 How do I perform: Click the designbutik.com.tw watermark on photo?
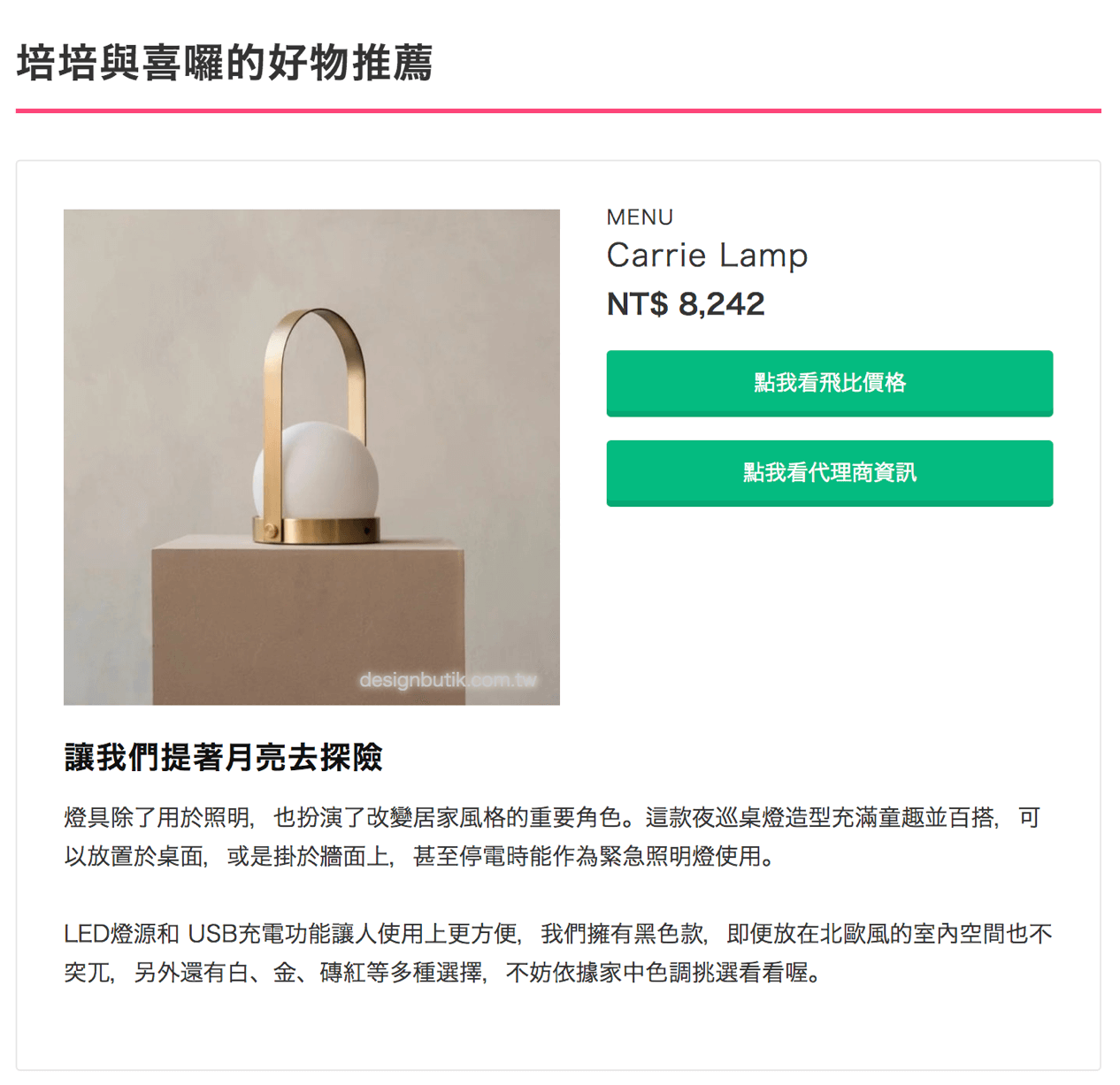(448, 680)
